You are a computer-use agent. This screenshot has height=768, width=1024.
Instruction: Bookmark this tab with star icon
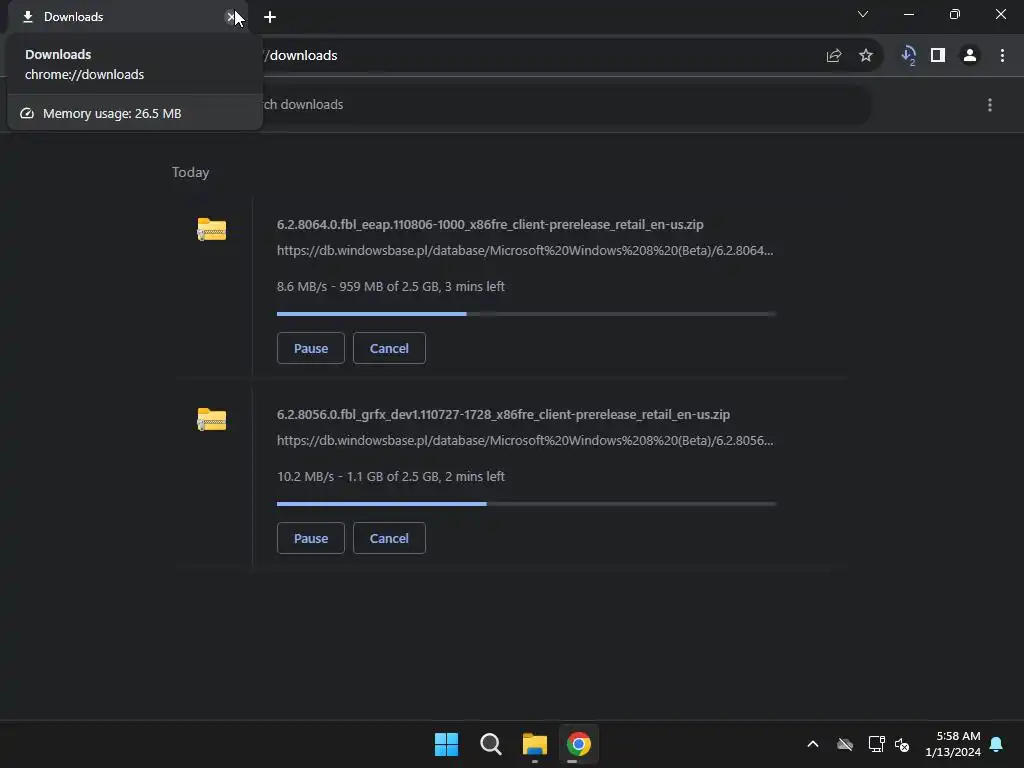(x=866, y=56)
